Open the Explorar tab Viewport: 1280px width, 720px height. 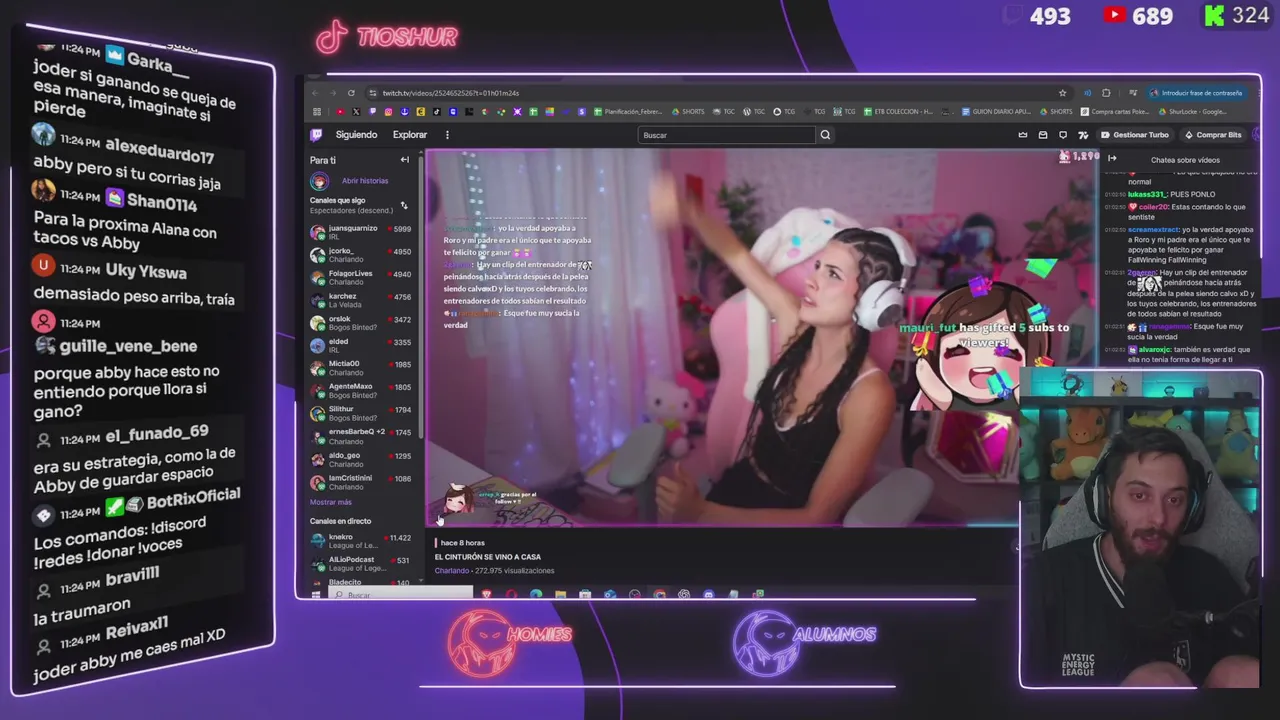pos(409,135)
